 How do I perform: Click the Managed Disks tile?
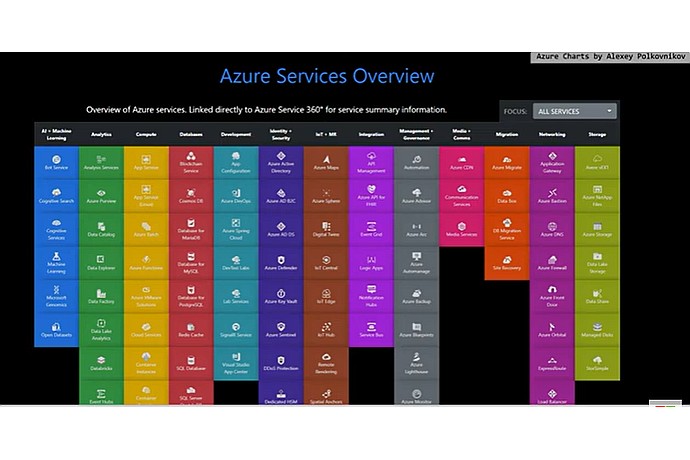pos(597,330)
